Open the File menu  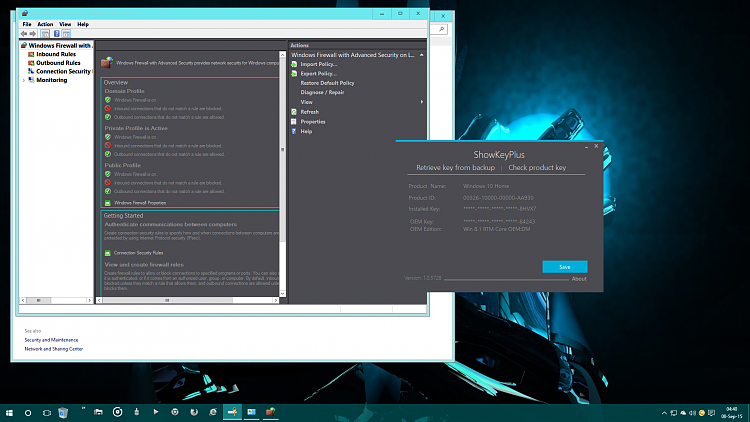coord(27,24)
